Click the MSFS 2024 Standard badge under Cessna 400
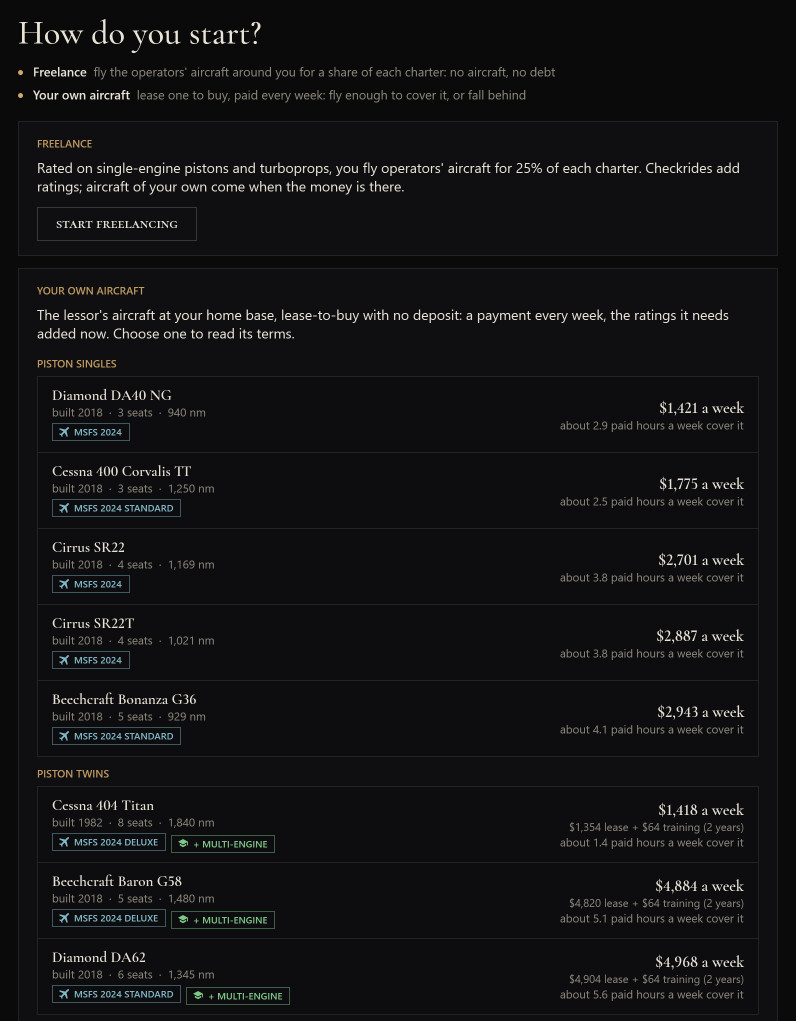Image resolution: width=796 pixels, height=1021 pixels. (116, 508)
